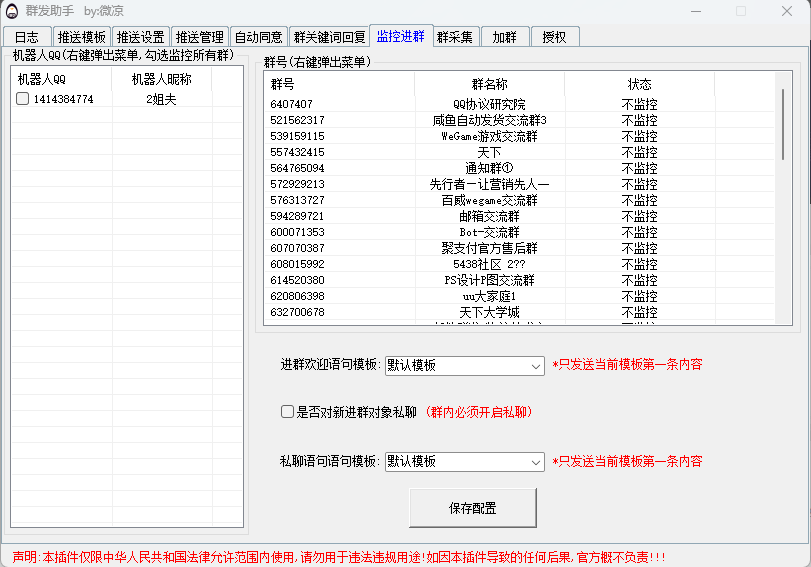Open the 自动同意 tab
Image resolution: width=811 pixels, height=567 pixels.
click(258, 37)
